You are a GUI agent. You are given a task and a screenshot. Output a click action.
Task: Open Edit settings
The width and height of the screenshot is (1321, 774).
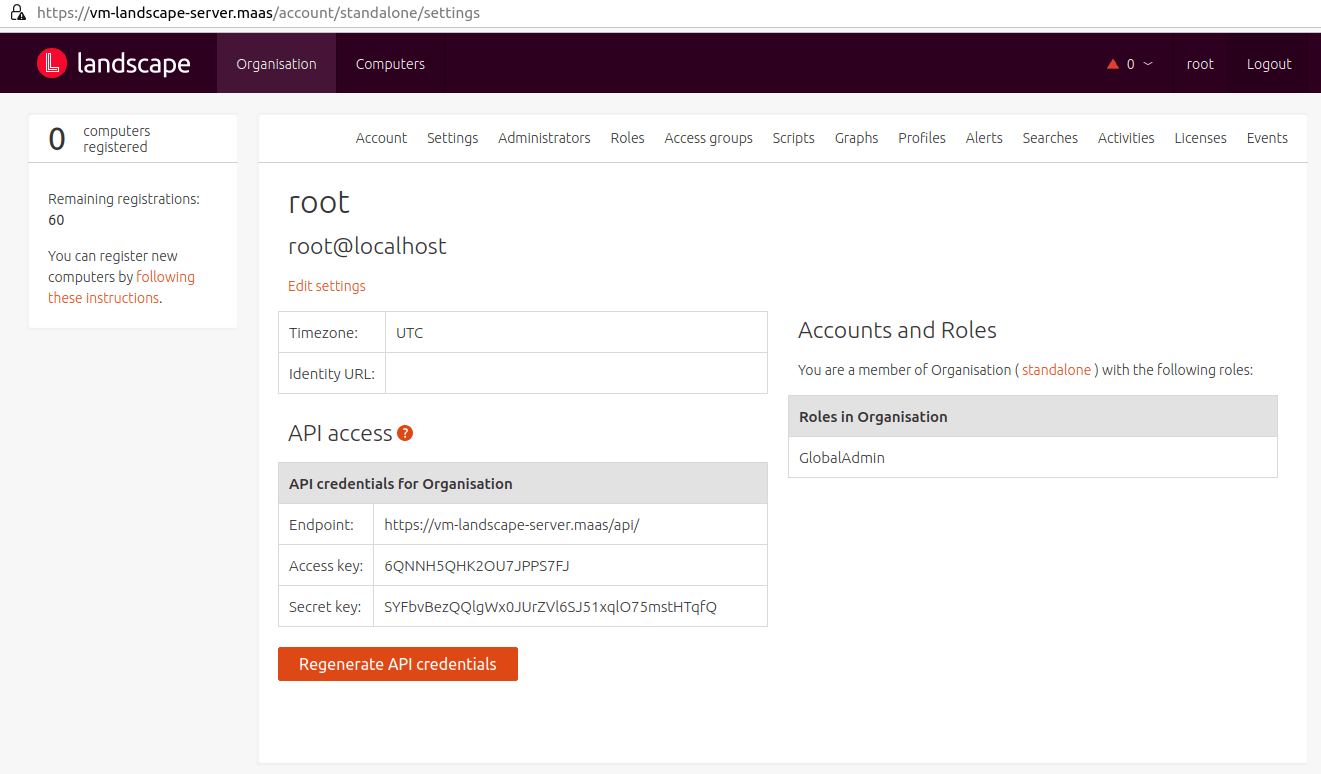(x=326, y=285)
